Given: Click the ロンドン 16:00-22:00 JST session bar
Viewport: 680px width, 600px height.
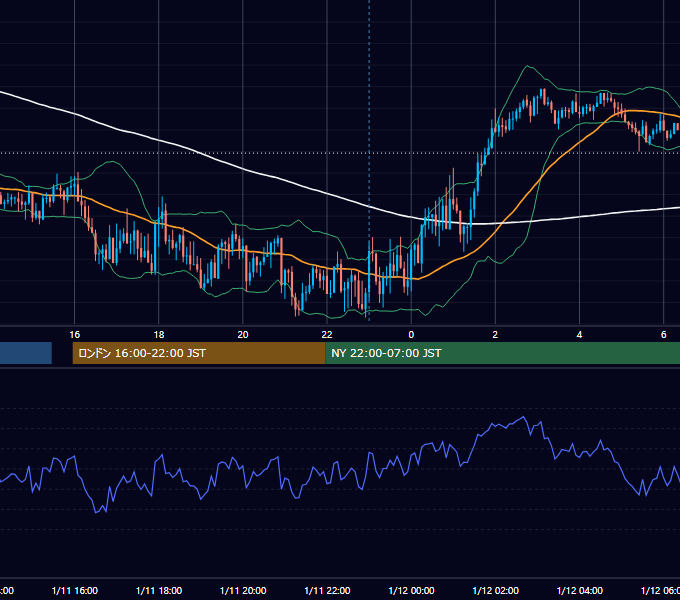Looking at the screenshot, I should click(199, 353).
